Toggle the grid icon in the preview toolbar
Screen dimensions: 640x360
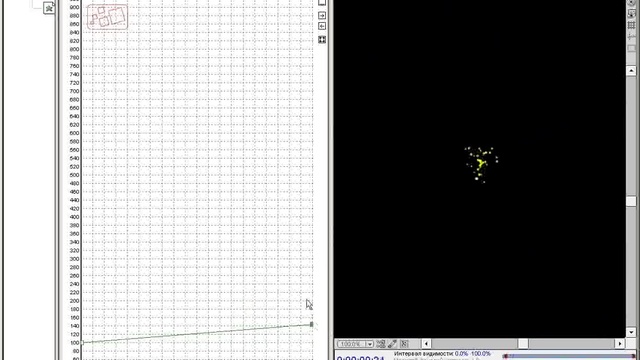pyautogui.click(x=631, y=26)
